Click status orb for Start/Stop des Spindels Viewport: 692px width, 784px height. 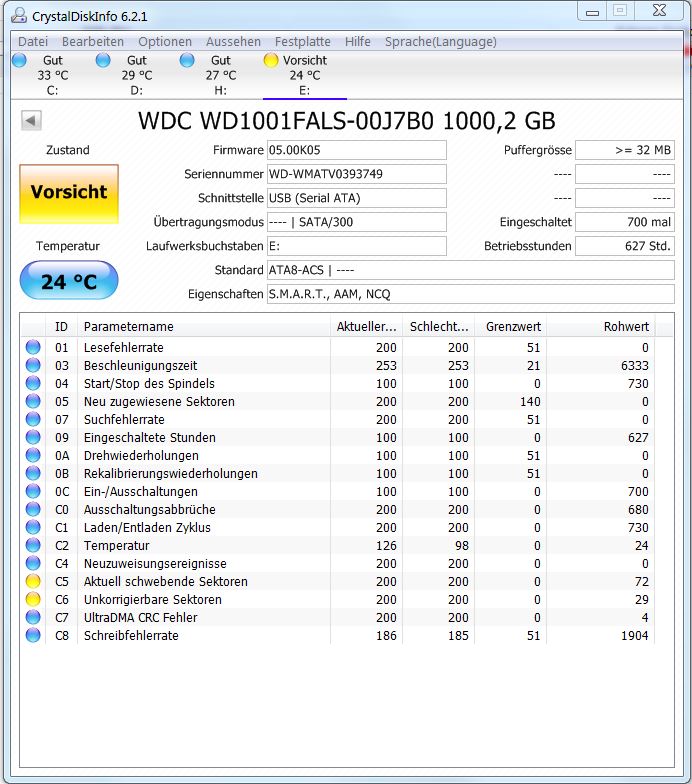[33, 383]
